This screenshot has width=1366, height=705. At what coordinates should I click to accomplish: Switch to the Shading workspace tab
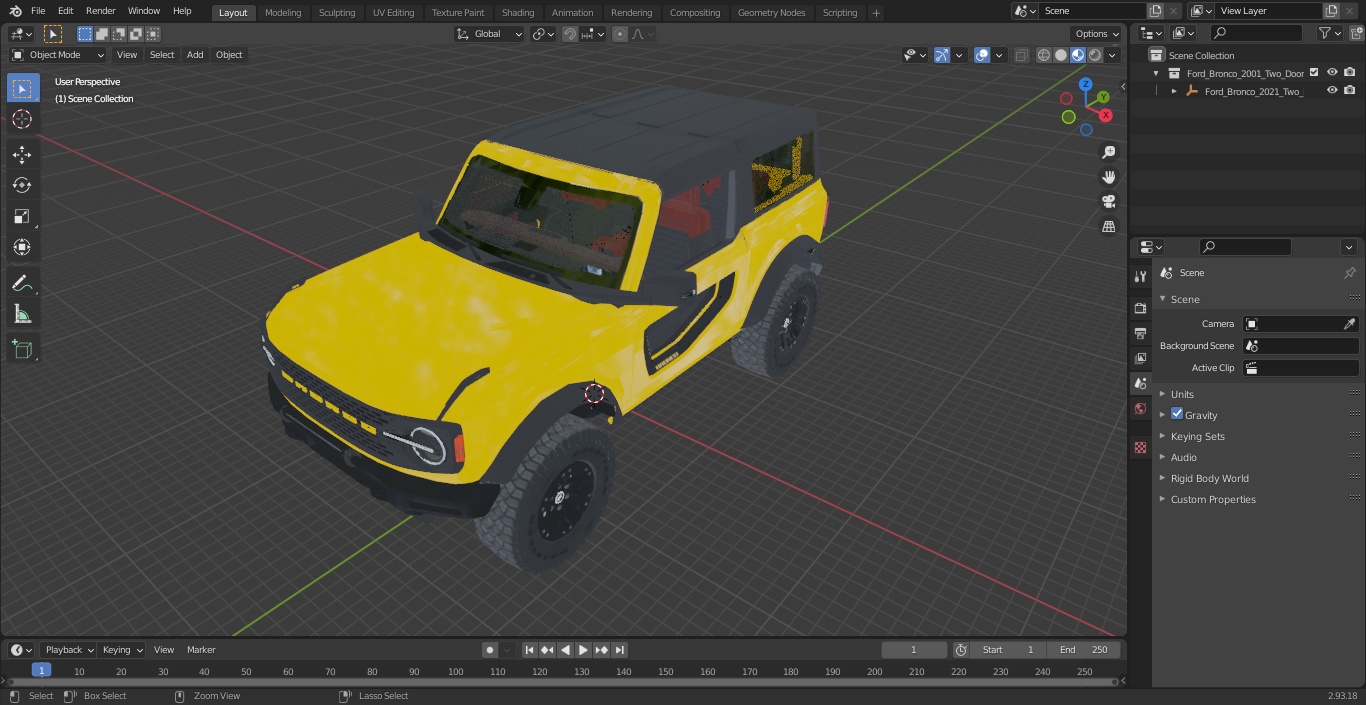point(518,13)
